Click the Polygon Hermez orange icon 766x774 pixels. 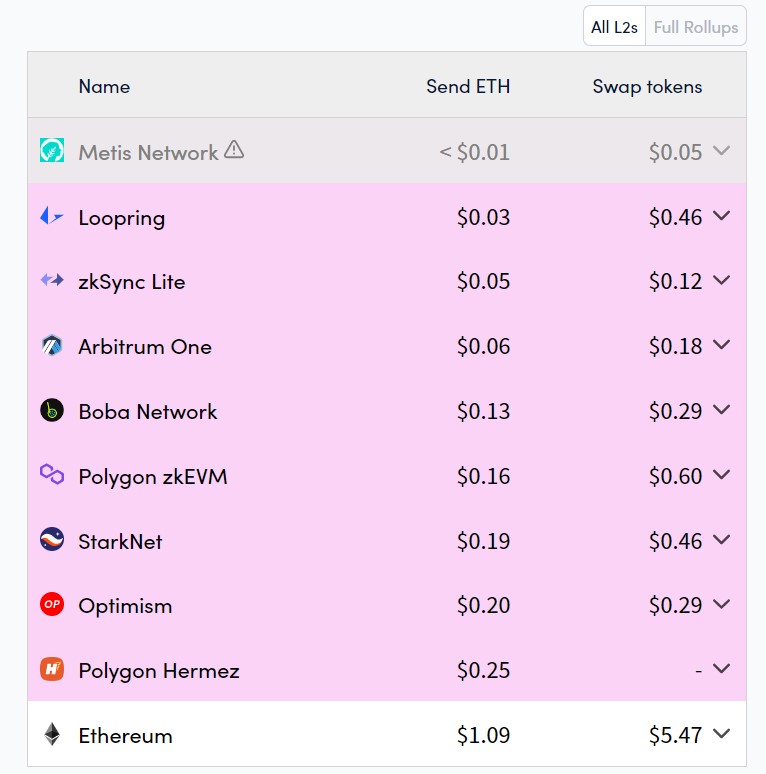[x=52, y=669]
